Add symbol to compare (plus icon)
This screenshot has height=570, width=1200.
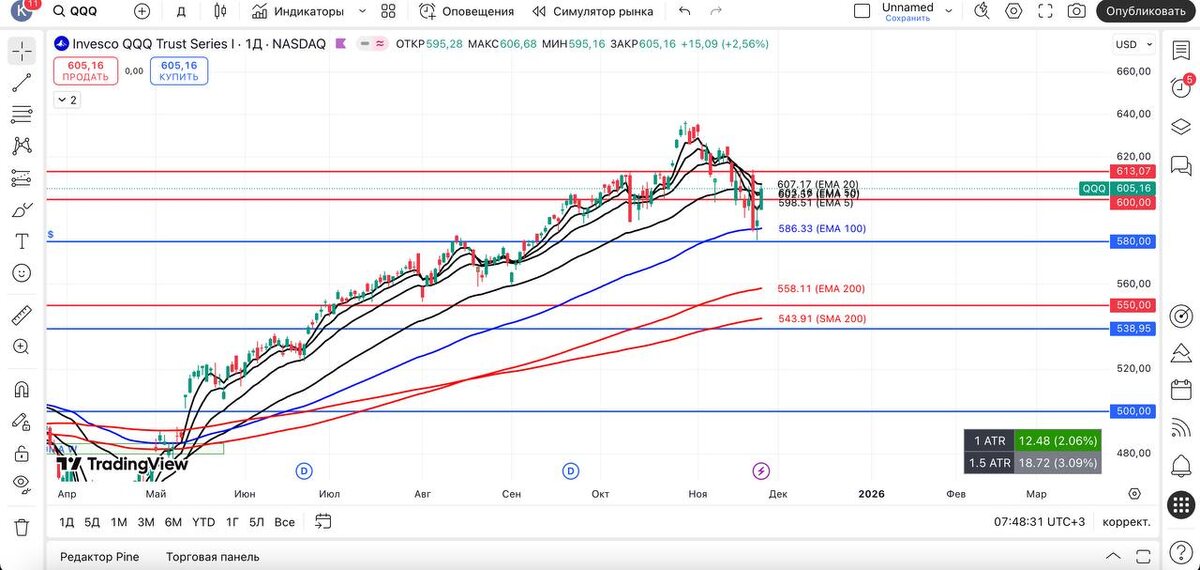point(142,11)
